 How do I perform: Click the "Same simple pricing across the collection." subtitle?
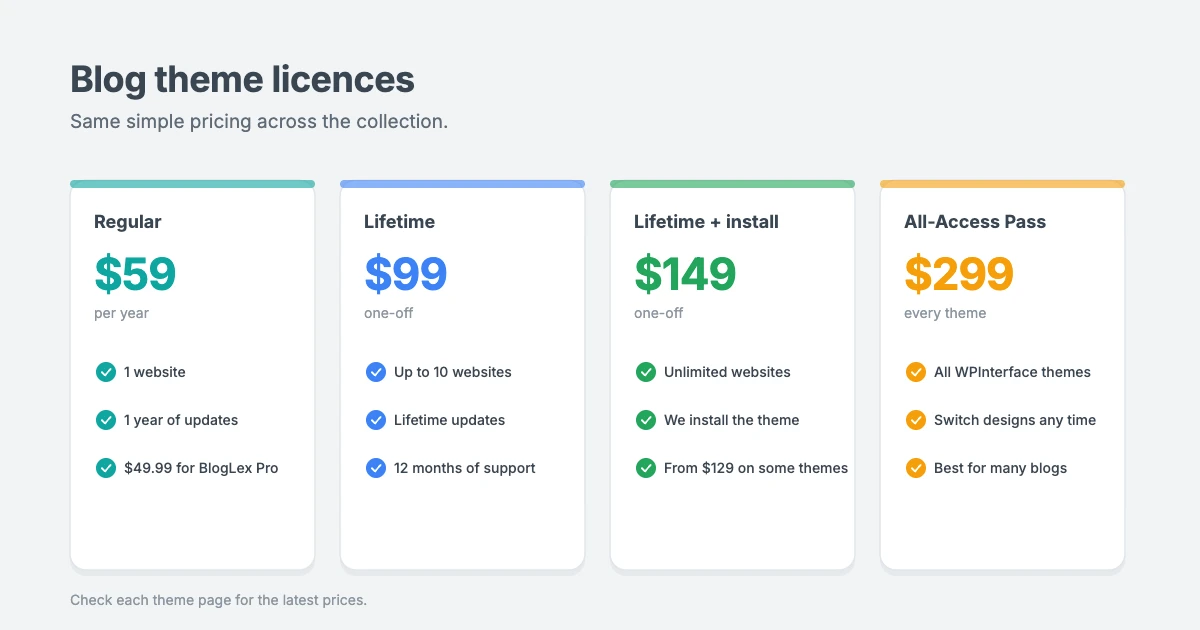click(259, 122)
